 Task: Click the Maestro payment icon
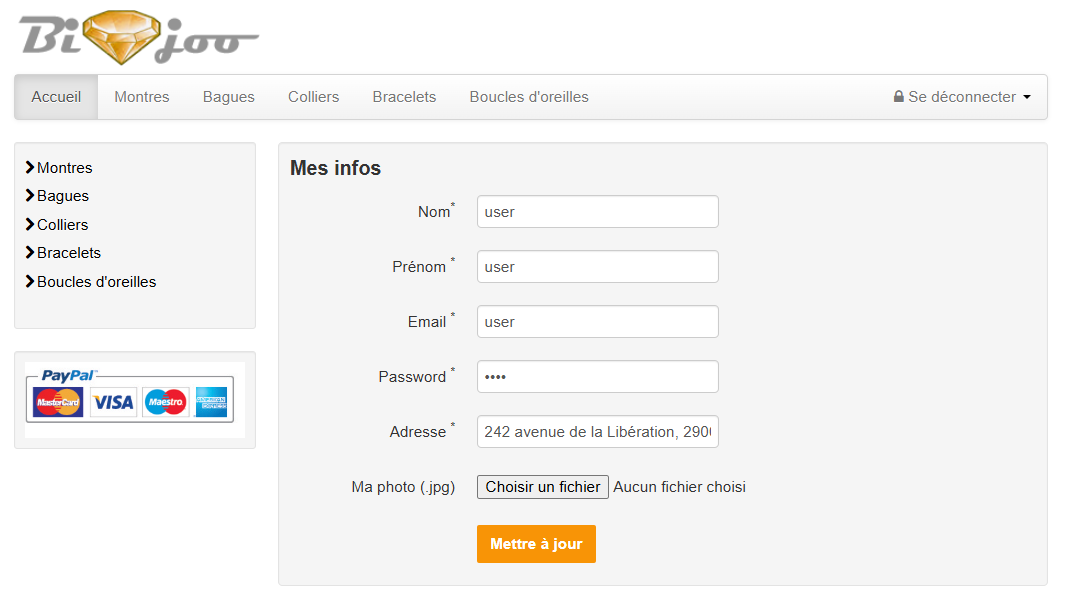[x=163, y=401]
